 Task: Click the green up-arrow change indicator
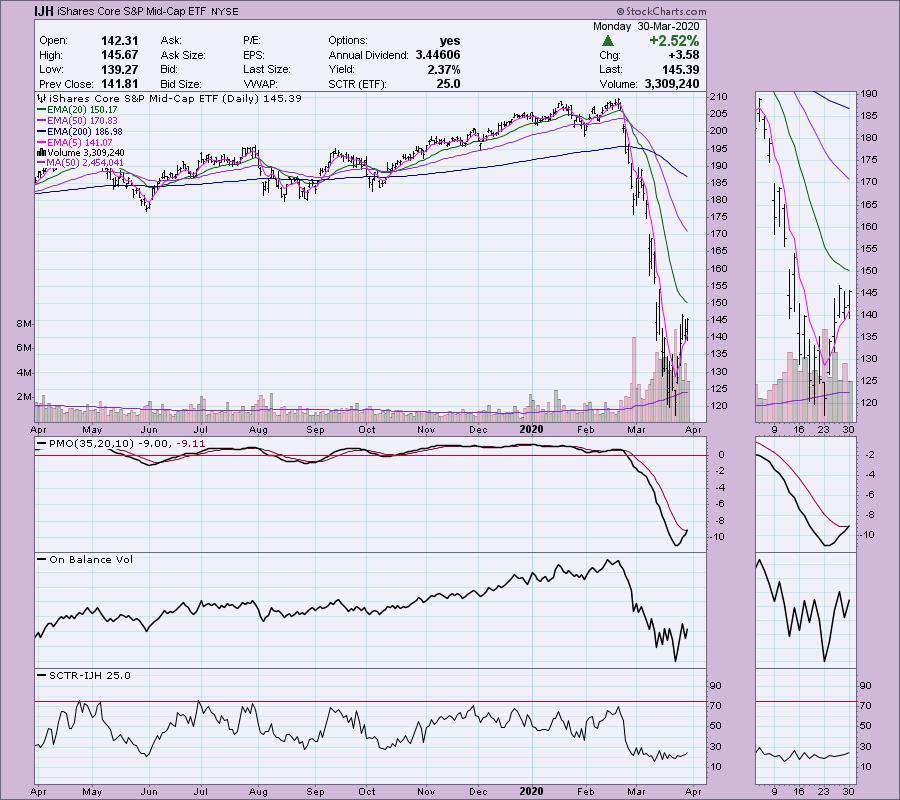tap(607, 41)
